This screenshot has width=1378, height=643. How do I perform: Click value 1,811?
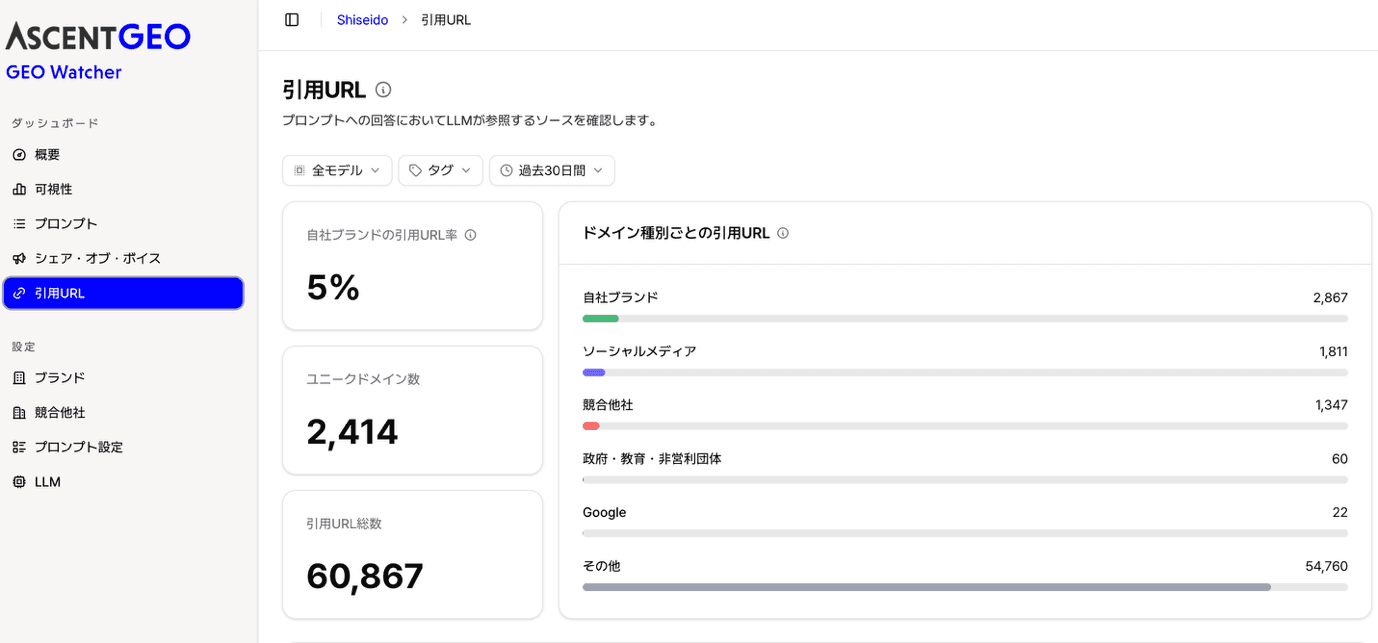(1333, 352)
